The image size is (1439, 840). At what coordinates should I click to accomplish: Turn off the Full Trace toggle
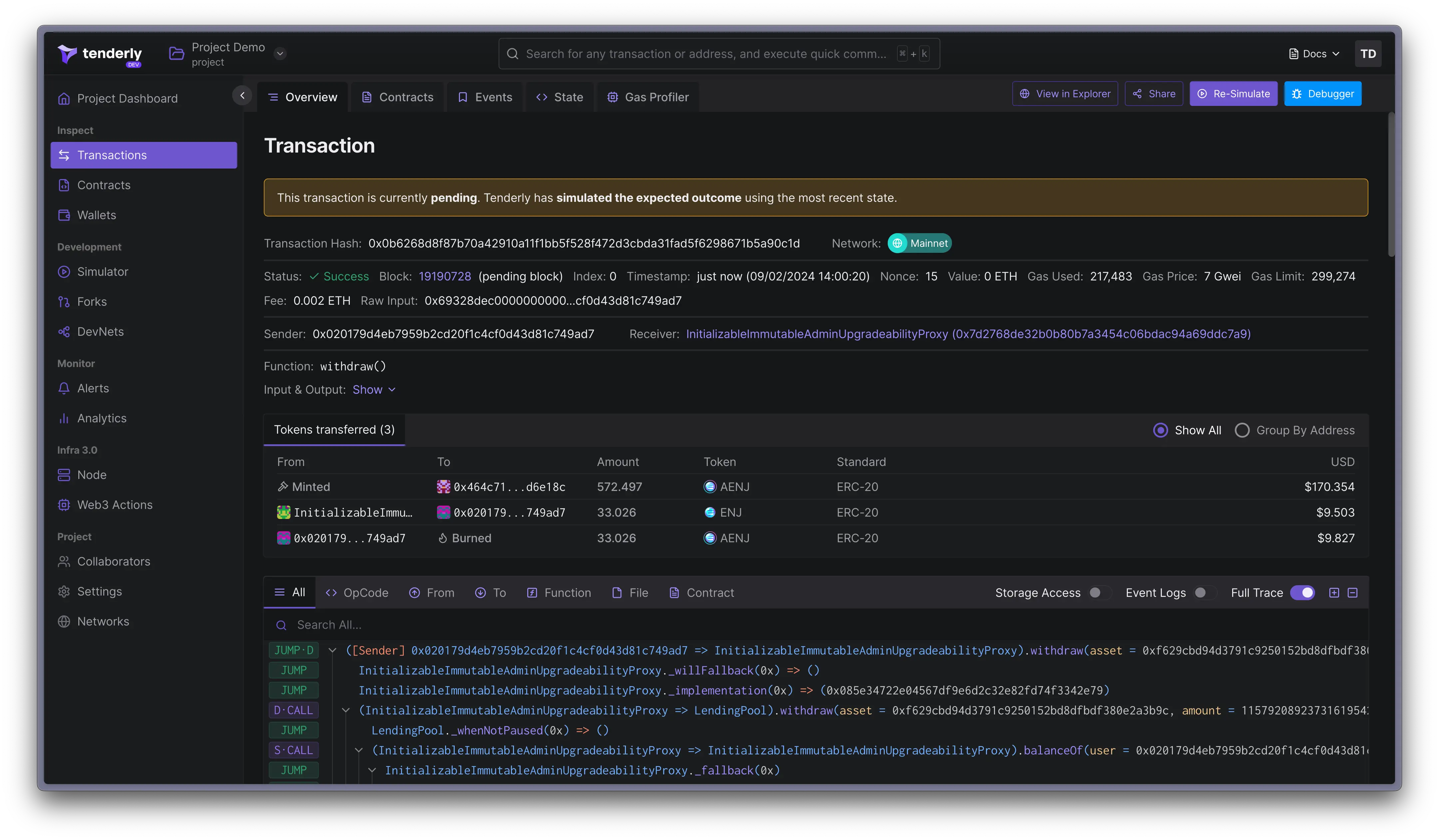[1302, 593]
